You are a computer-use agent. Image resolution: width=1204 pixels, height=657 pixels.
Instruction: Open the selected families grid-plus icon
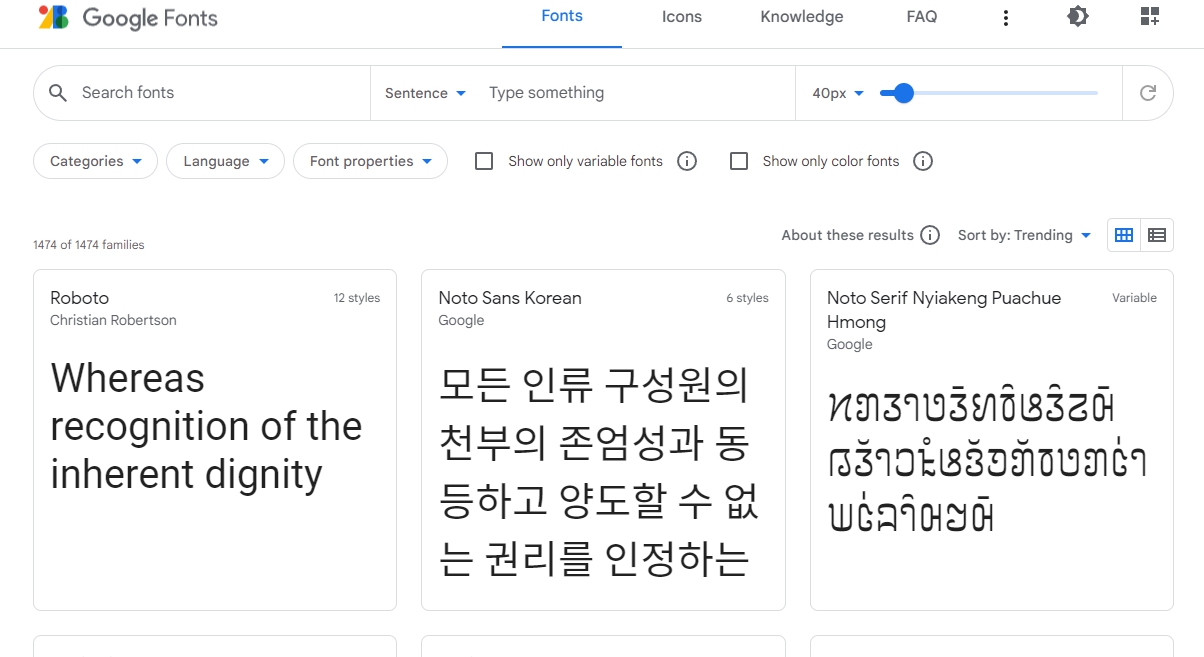click(x=1150, y=16)
